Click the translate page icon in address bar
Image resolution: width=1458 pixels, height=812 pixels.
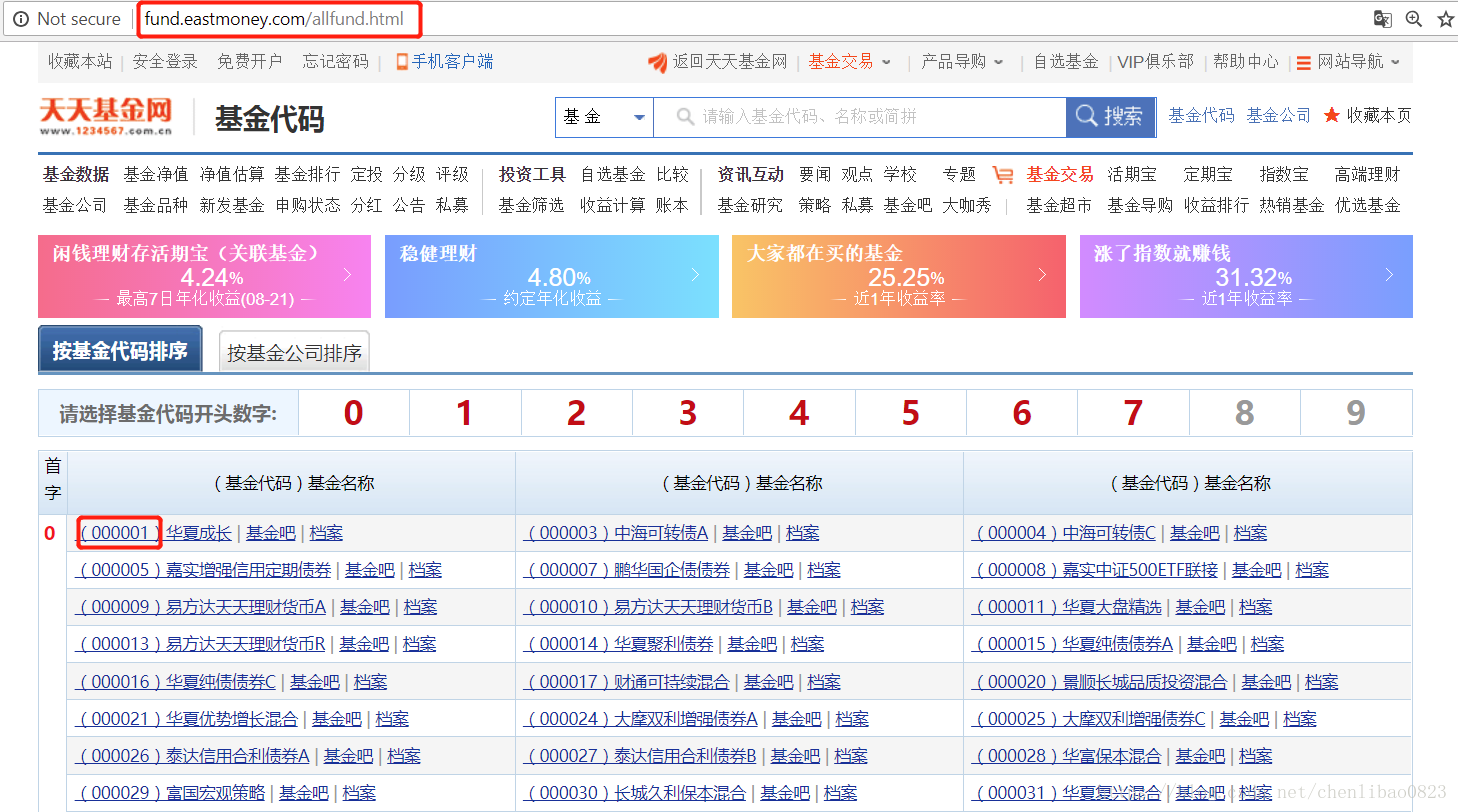pyautogui.click(x=1383, y=19)
